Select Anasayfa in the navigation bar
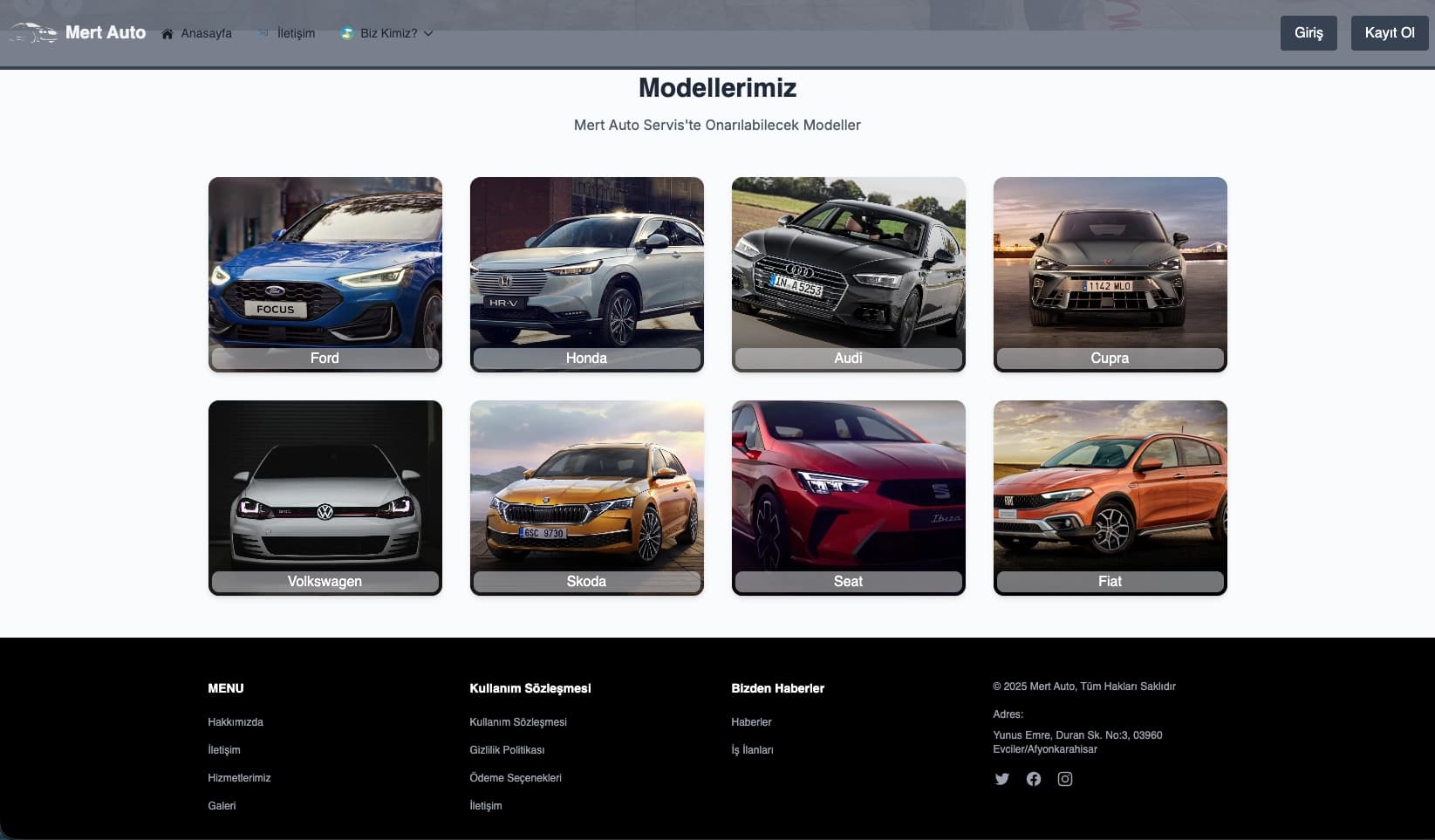Image resolution: width=1435 pixels, height=840 pixels. 206,33
